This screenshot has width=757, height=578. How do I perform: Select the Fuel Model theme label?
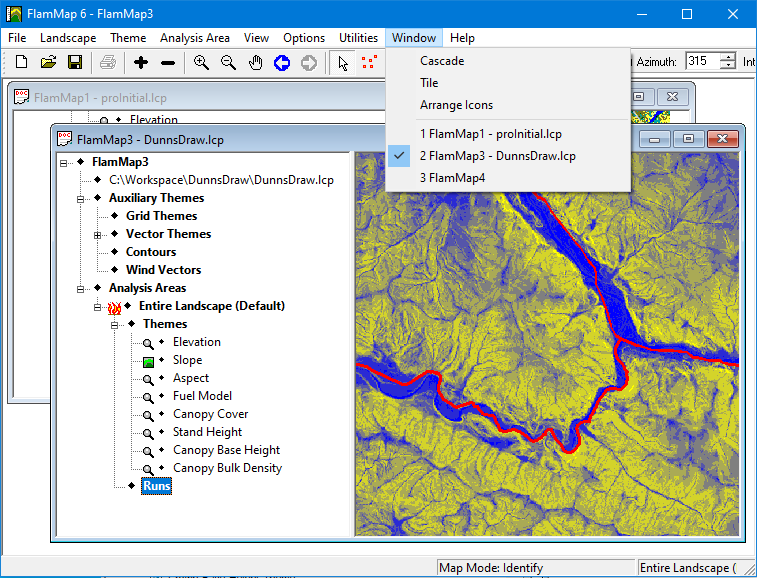[202, 396]
